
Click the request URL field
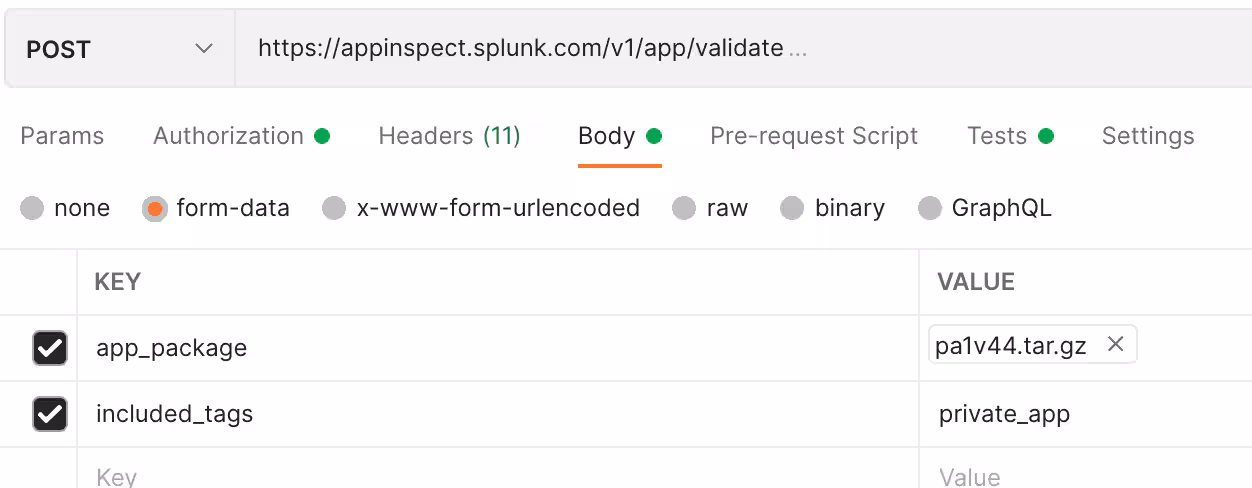tap(700, 48)
